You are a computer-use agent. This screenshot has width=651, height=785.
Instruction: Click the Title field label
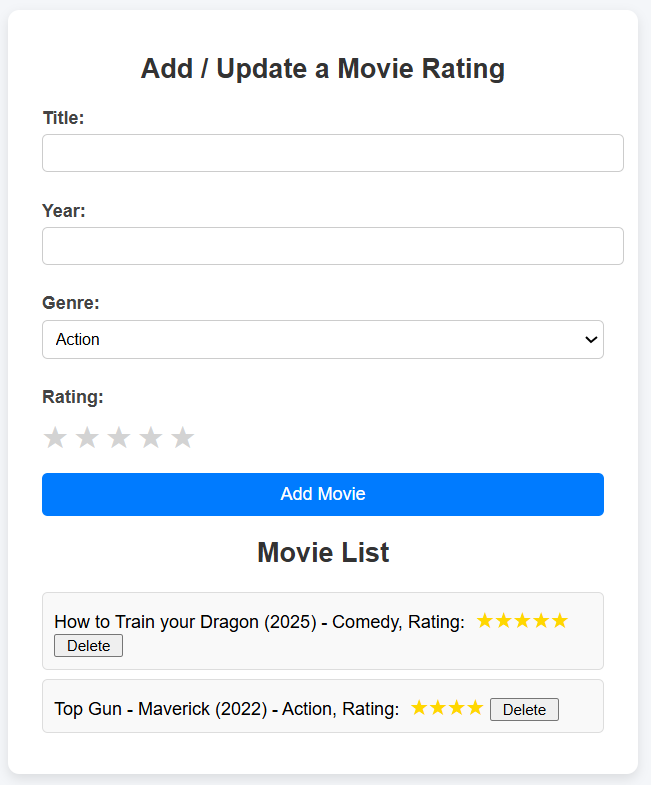pos(63,118)
